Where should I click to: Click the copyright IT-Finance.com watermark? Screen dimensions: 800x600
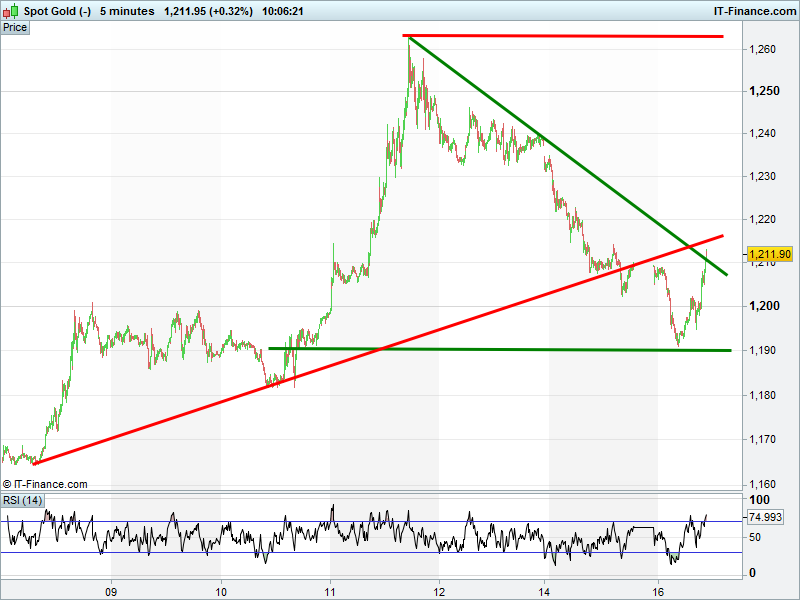(x=45, y=484)
